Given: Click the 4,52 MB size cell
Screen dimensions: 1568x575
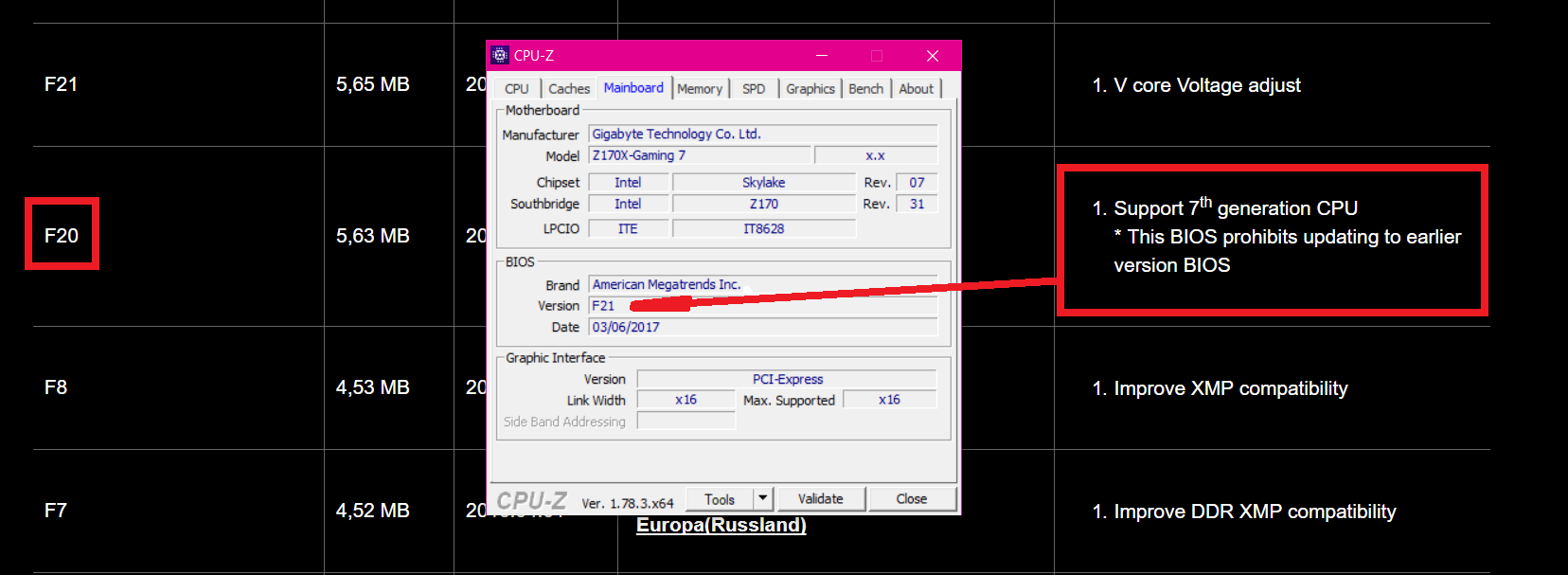Looking at the screenshot, I should (x=373, y=511).
